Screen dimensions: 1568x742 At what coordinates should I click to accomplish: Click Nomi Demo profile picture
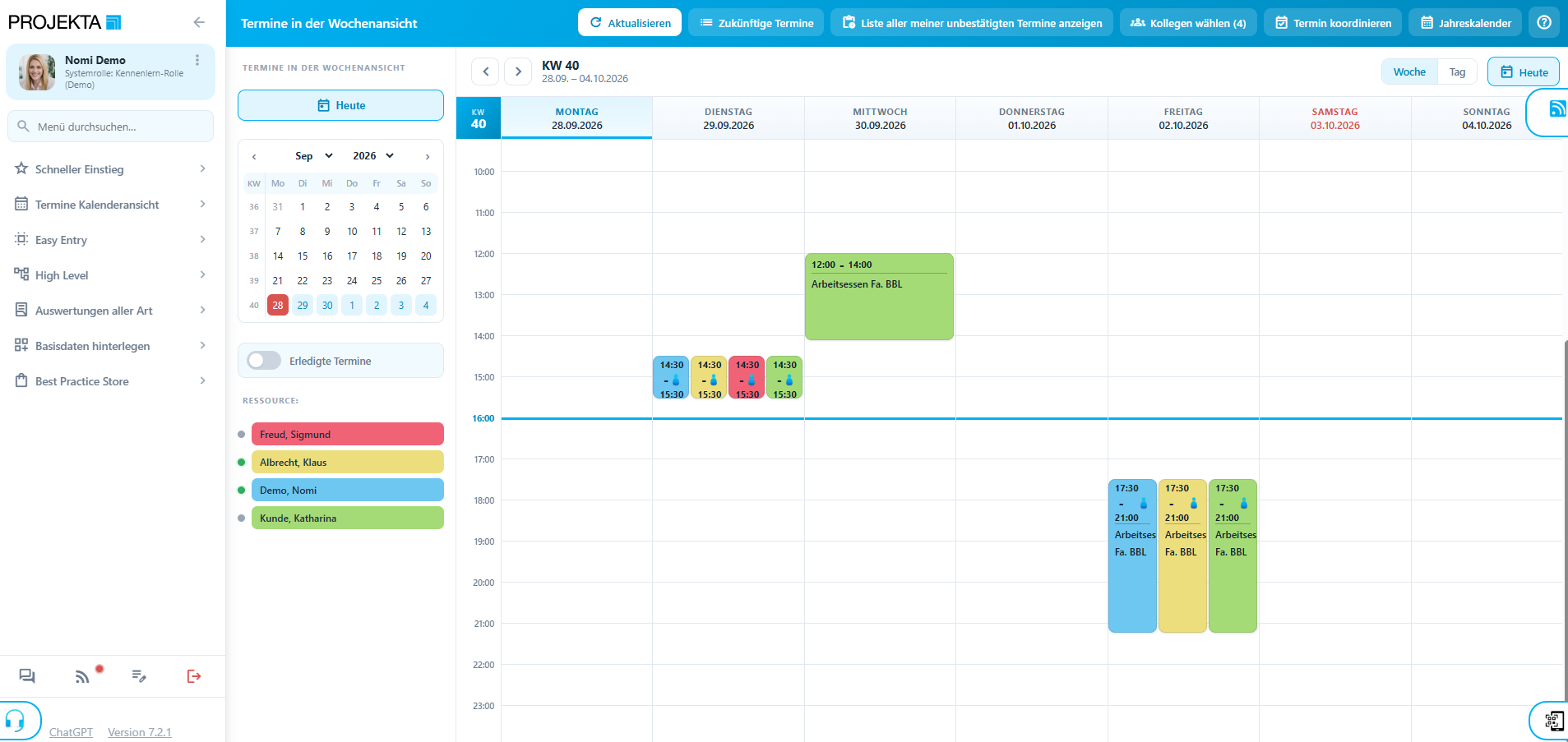37,72
